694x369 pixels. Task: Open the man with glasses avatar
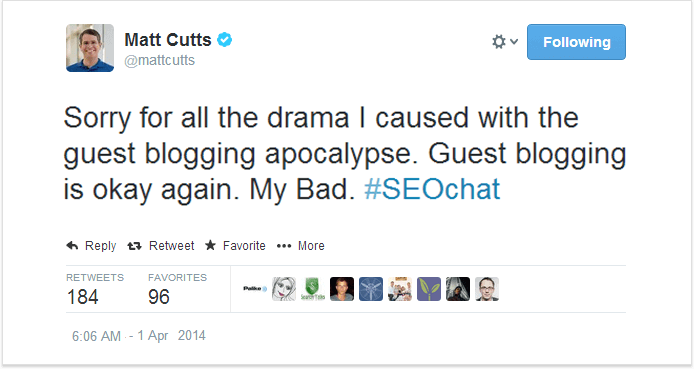pyautogui.click(x=487, y=289)
